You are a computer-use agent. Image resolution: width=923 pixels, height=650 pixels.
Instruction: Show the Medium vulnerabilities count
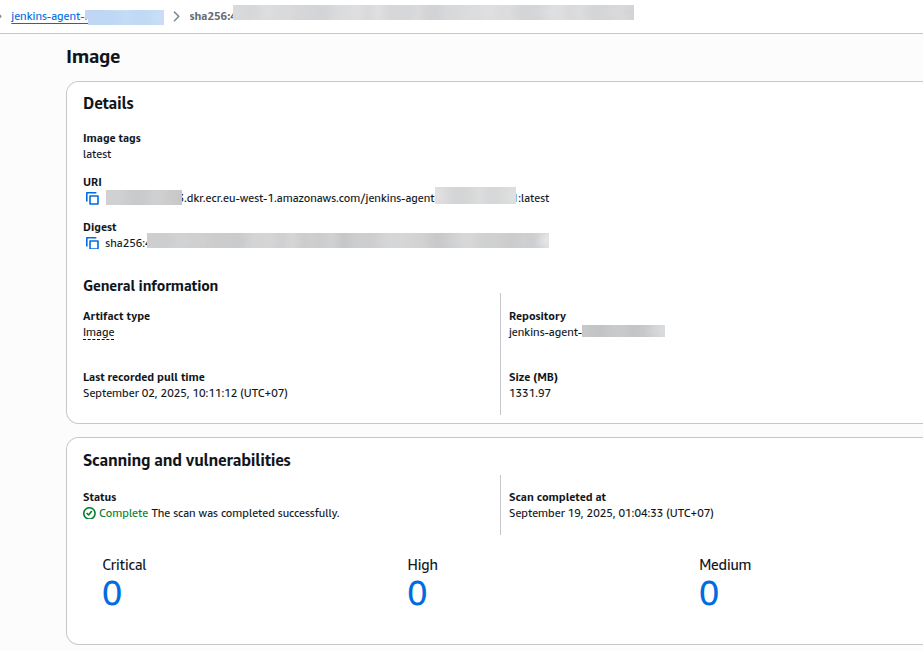coord(708,594)
